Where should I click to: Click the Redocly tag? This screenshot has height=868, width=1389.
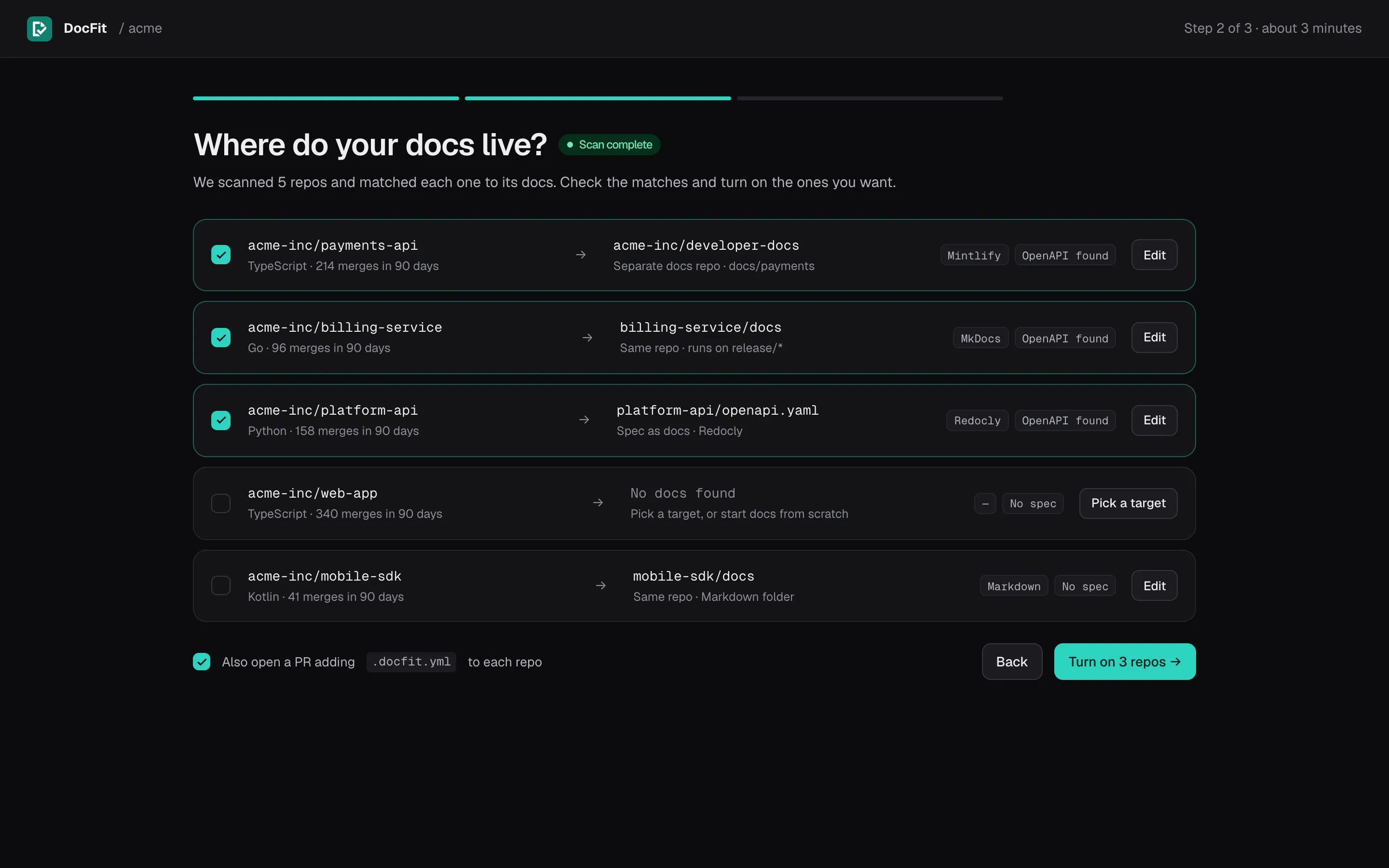[x=977, y=421]
